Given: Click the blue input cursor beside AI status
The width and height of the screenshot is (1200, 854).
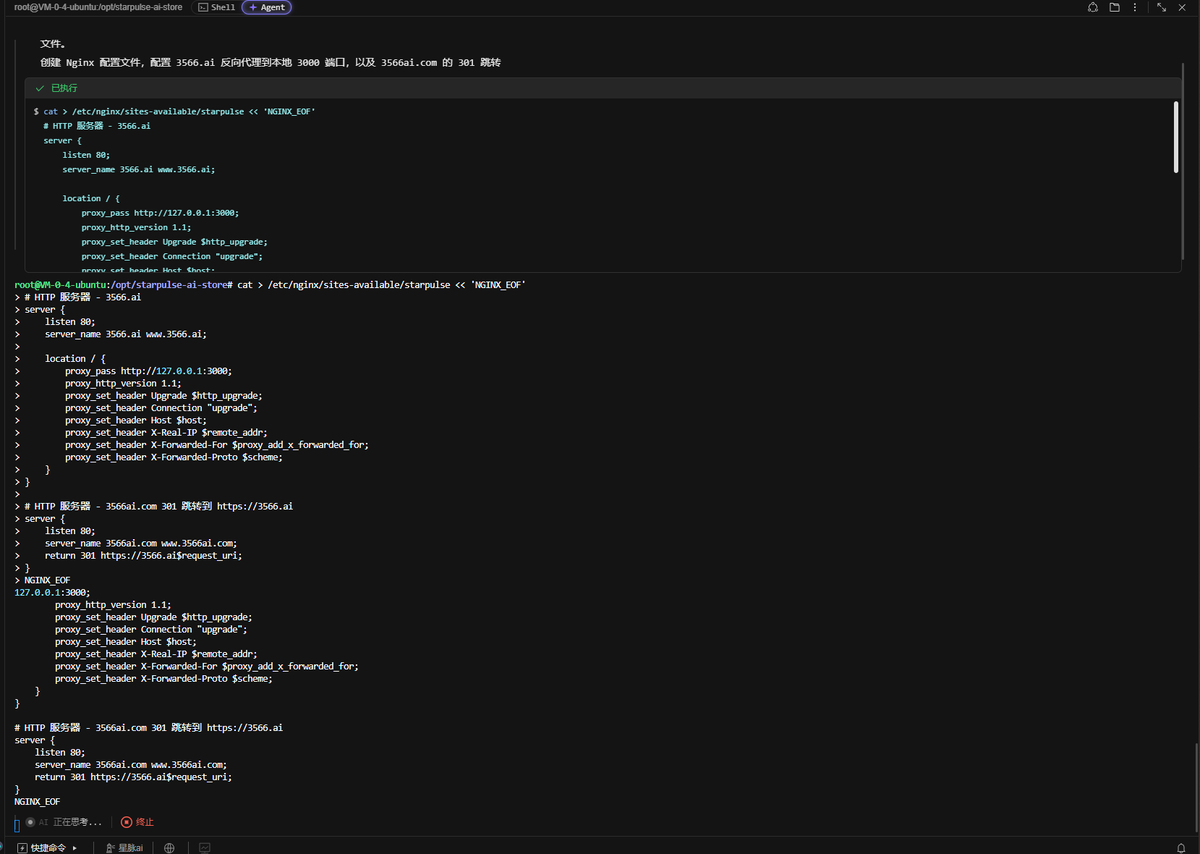Looking at the screenshot, I should click(17, 825).
